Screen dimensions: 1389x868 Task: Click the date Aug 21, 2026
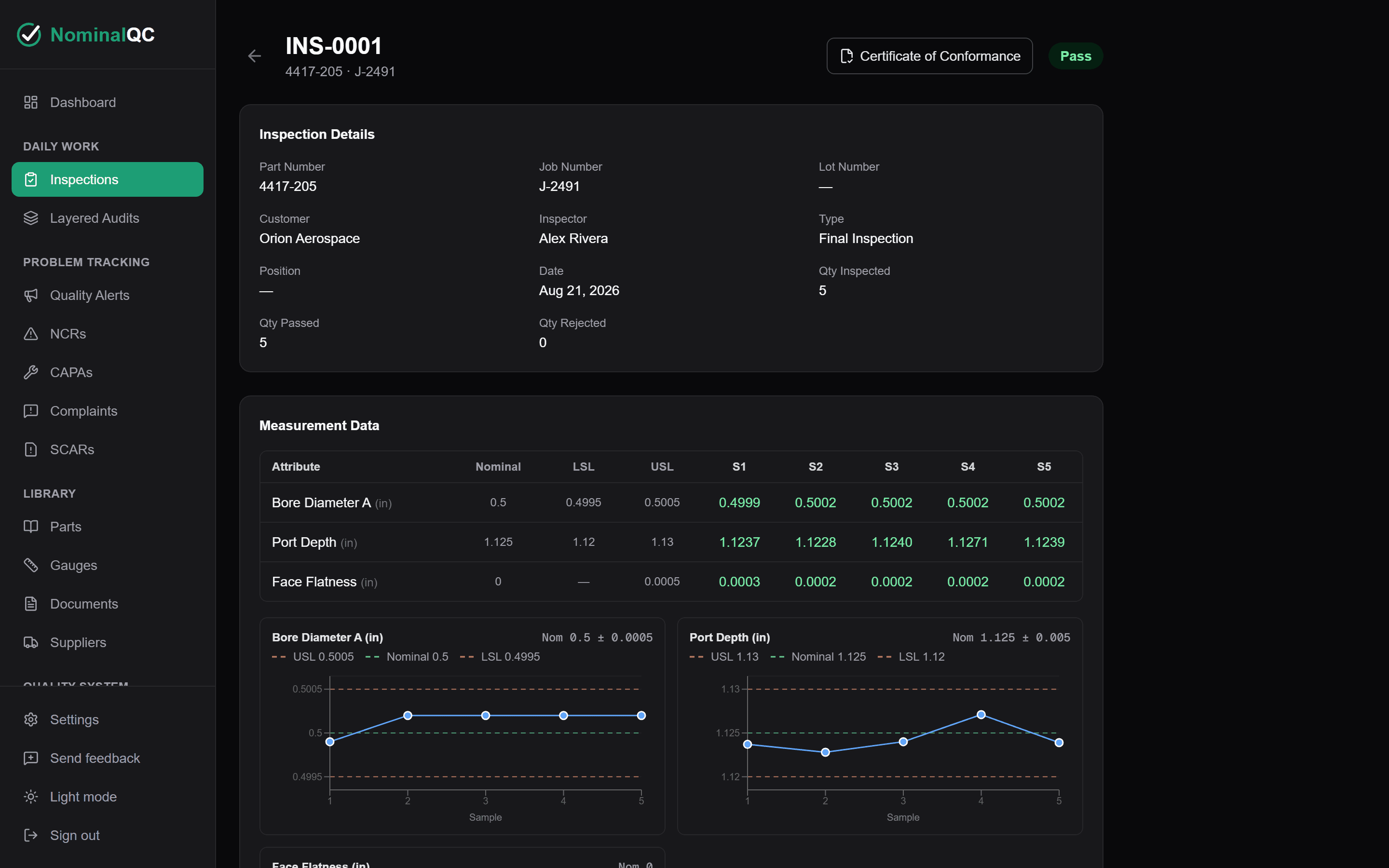click(579, 290)
